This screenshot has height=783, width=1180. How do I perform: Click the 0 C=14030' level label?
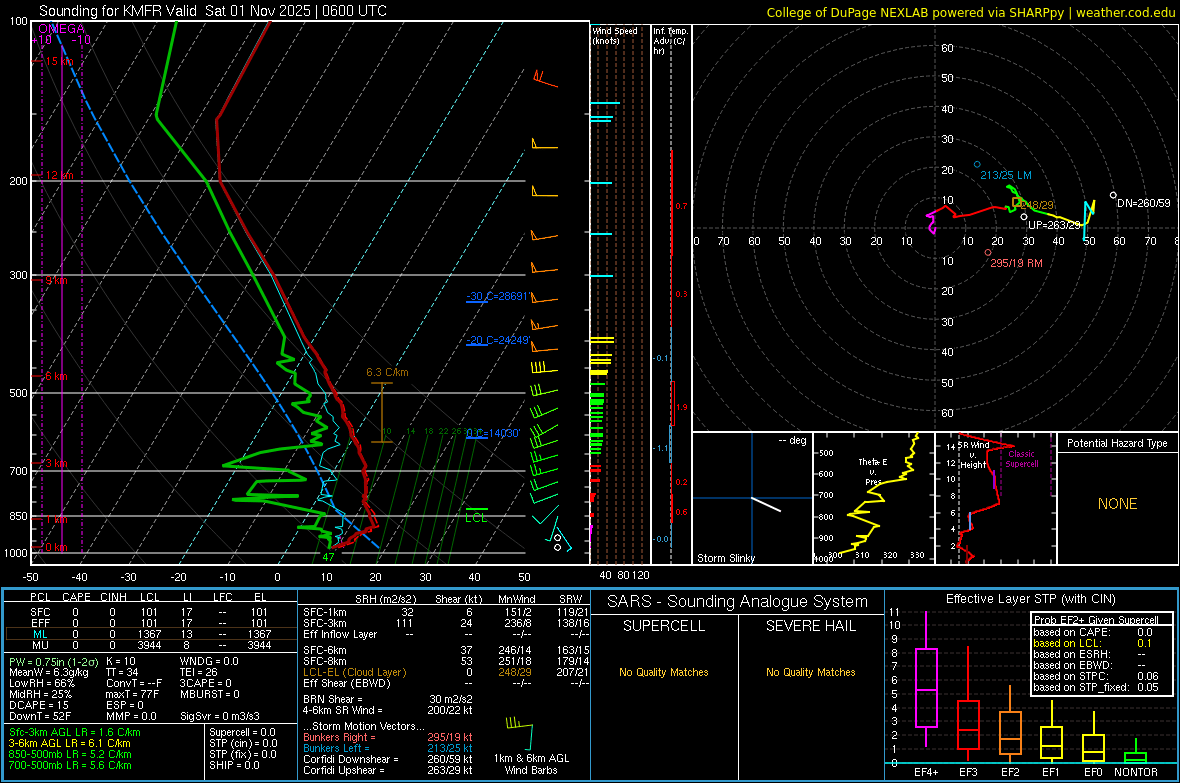coord(493,433)
